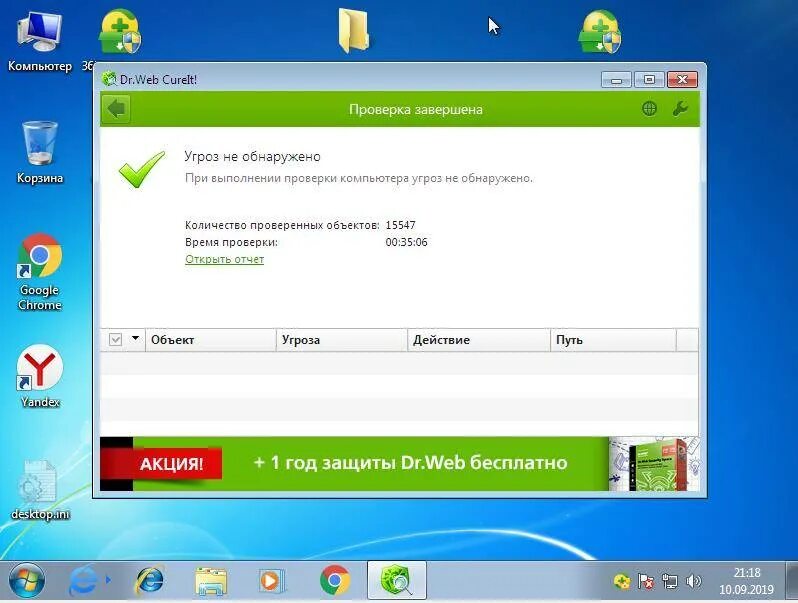Sort by the Действие column header
Screen dimensions: 798x603
[x=479, y=340]
